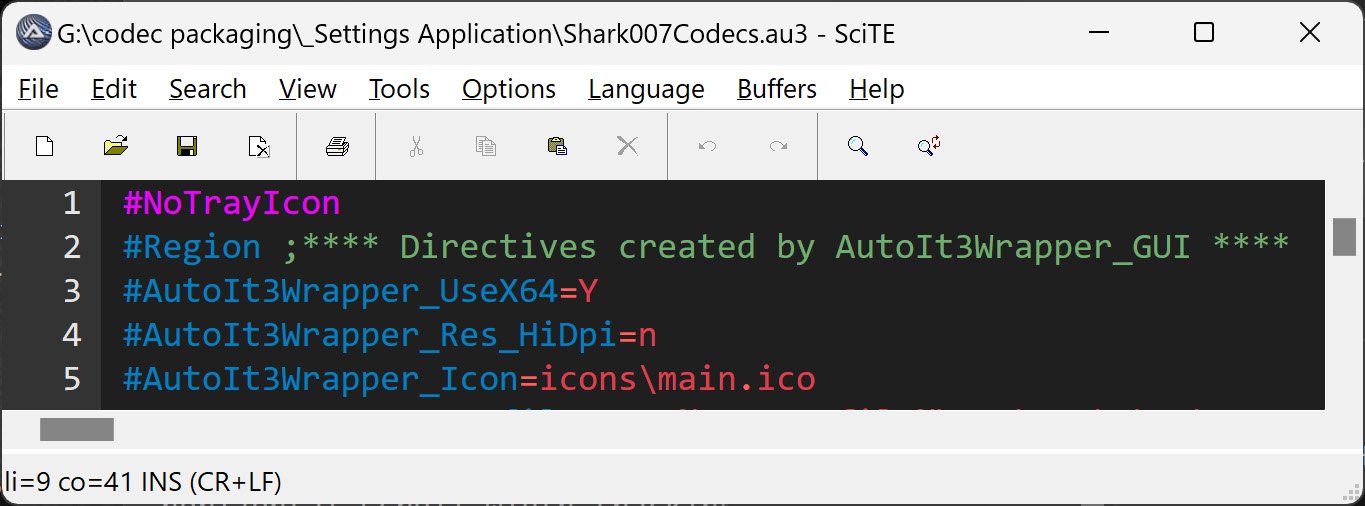Open the Search menu
The height and width of the screenshot is (506, 1365).
click(x=208, y=89)
